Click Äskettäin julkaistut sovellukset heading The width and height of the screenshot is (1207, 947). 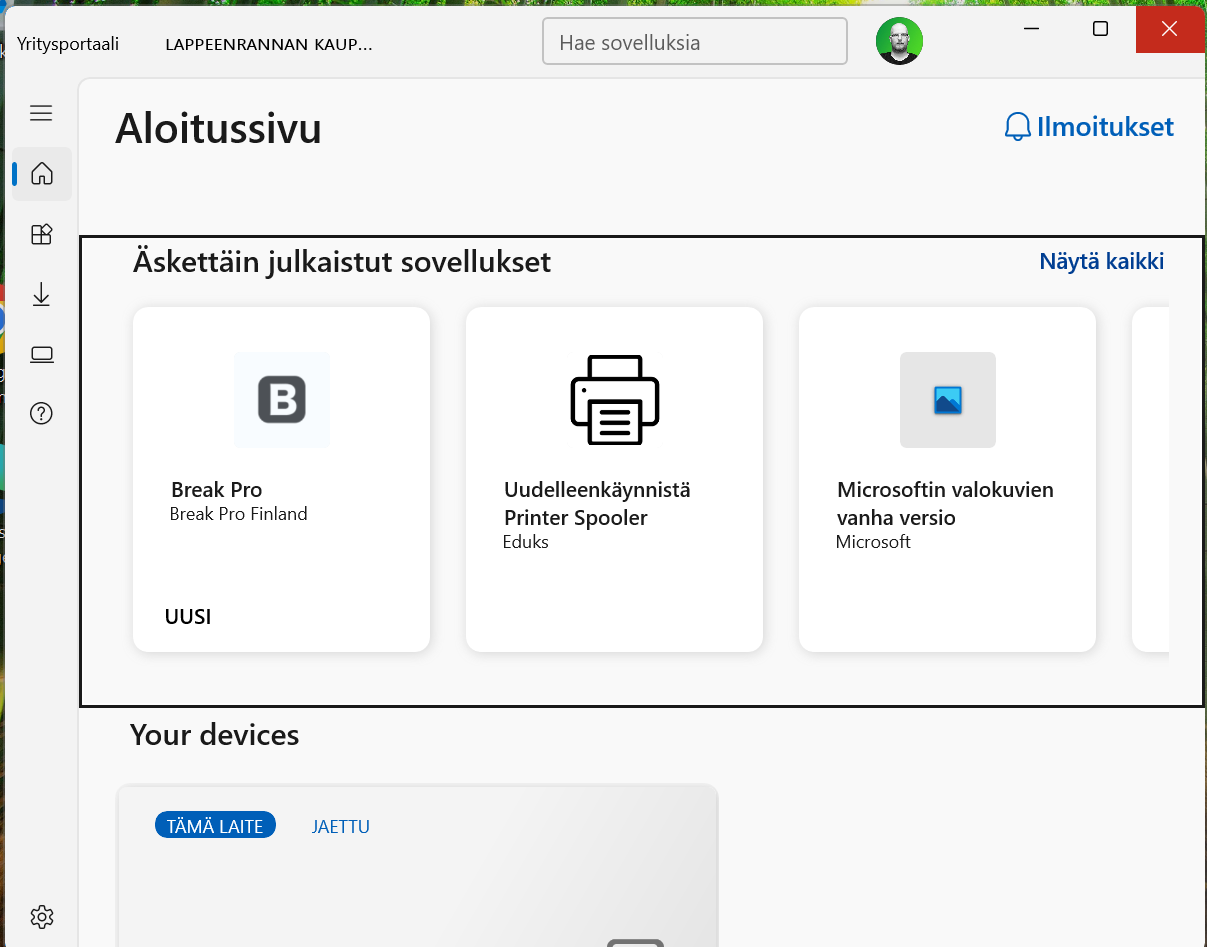point(342,262)
